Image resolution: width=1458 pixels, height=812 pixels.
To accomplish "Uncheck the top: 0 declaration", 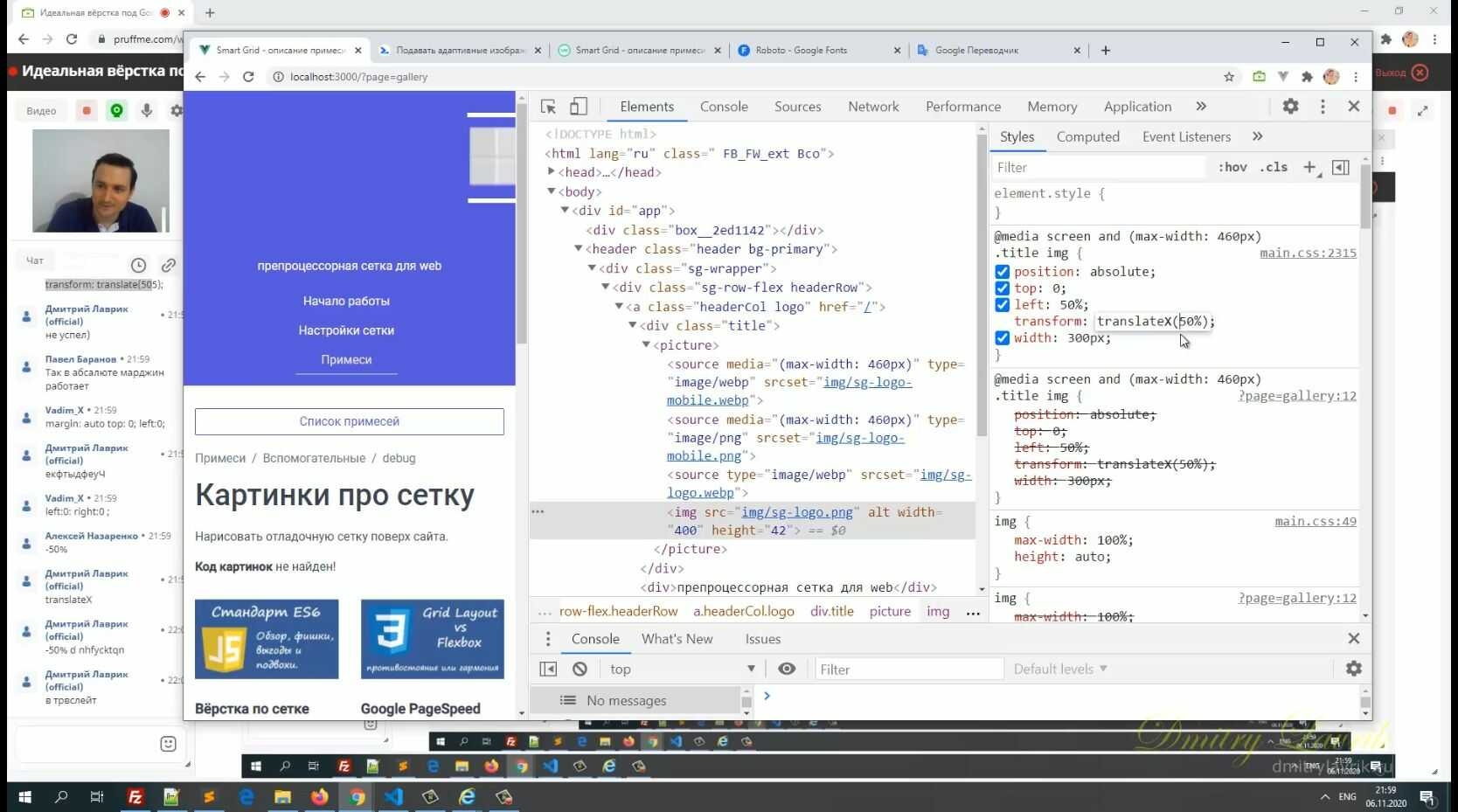I will point(1003,288).
